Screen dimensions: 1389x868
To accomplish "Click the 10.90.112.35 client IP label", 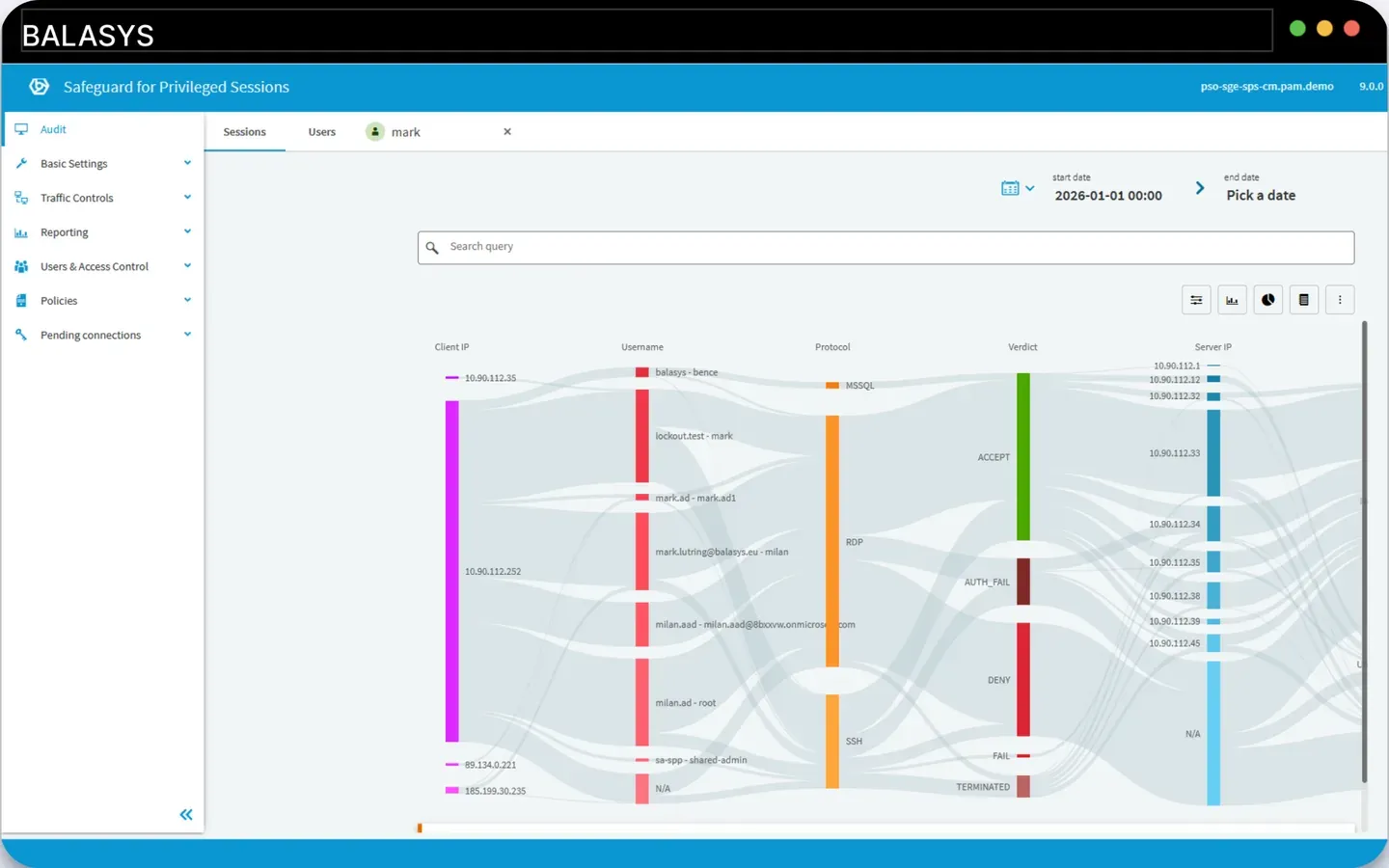I will click(490, 378).
